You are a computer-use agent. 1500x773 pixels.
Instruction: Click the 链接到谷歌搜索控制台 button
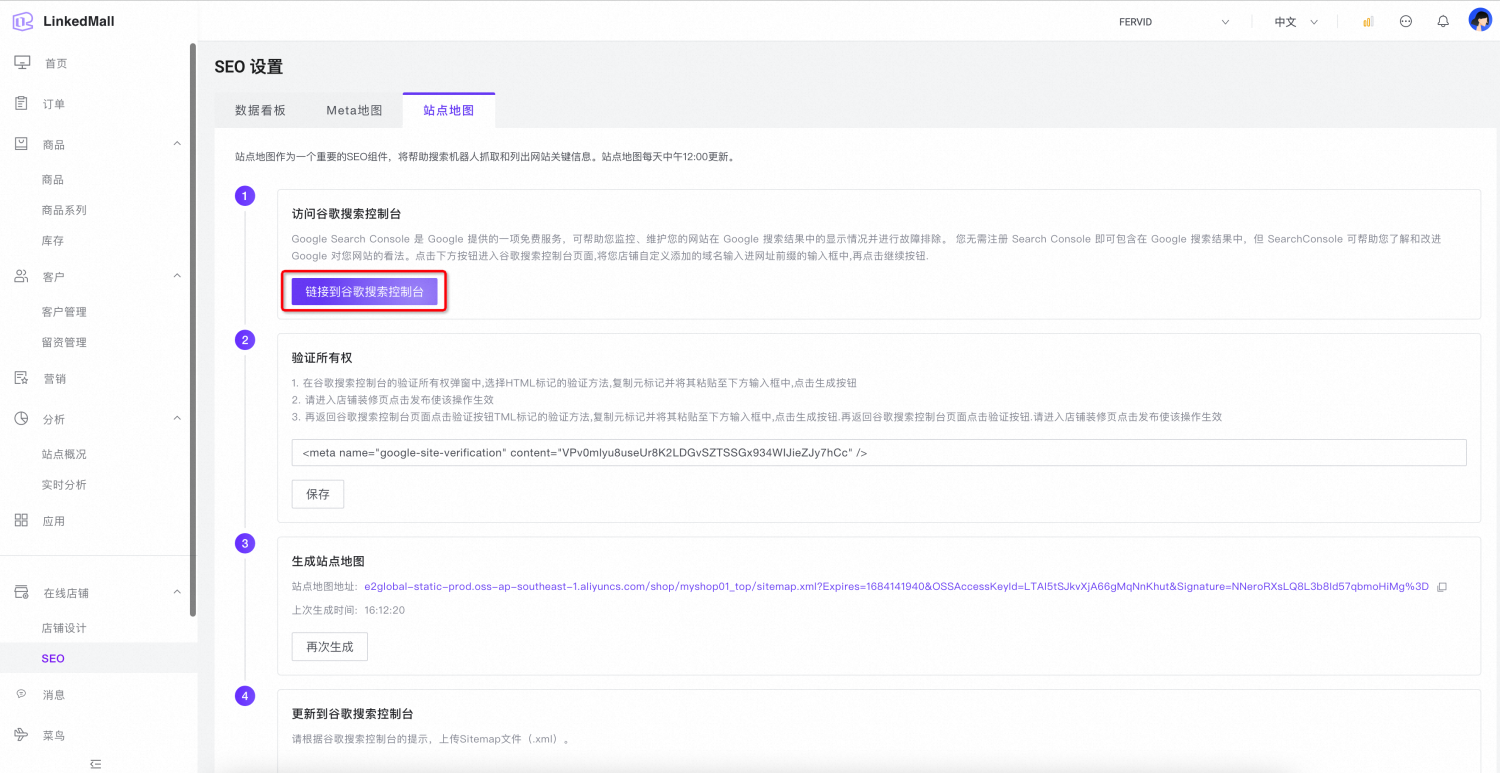(364, 292)
